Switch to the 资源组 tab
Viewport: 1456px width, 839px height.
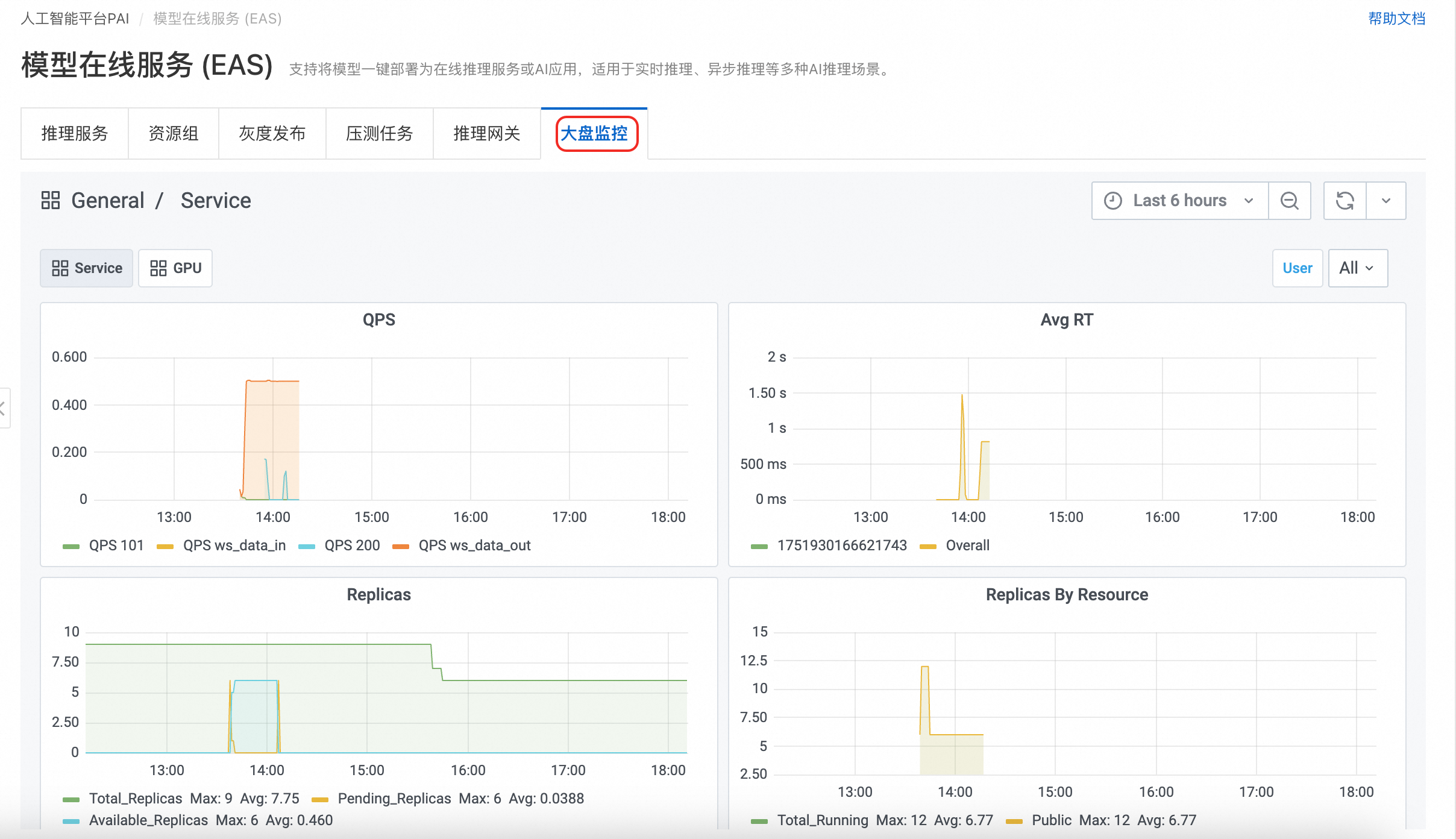tap(174, 133)
